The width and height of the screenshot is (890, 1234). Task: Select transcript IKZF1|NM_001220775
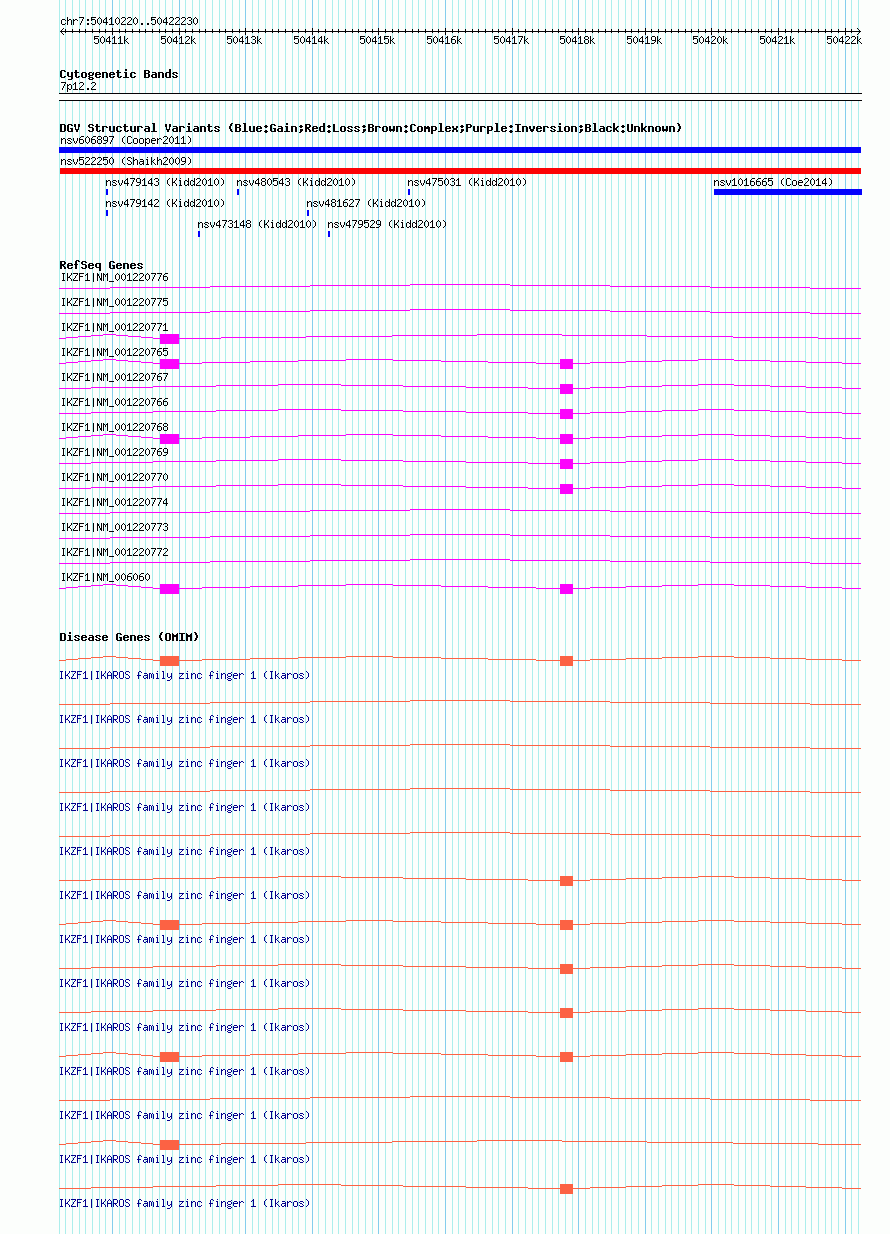115,302
